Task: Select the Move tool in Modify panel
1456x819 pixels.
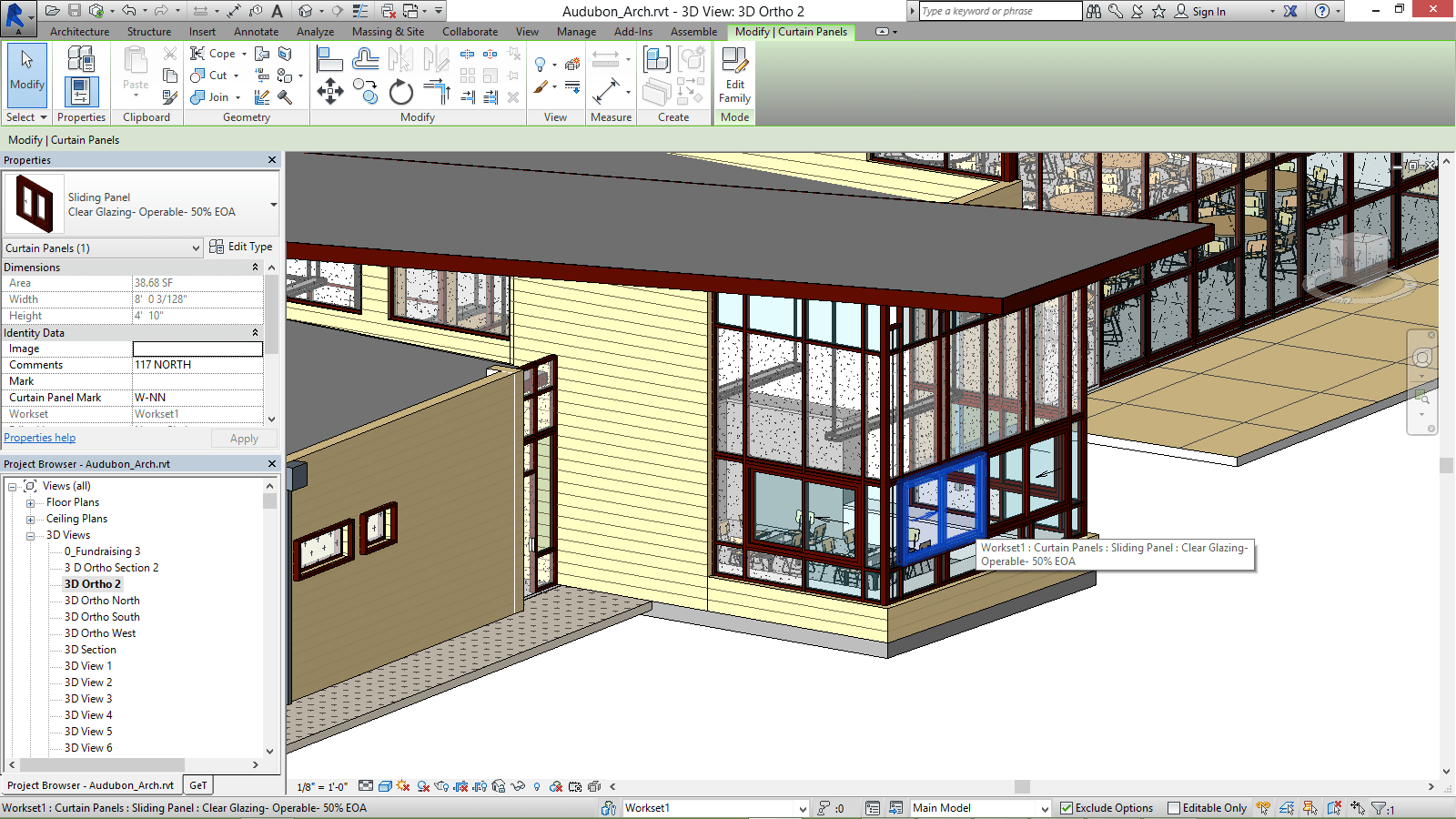Action: click(331, 91)
